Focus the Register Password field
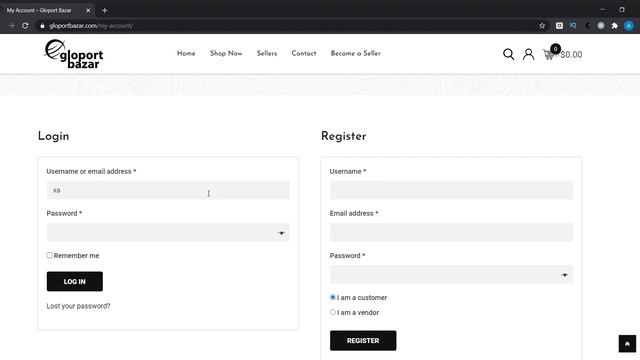640x360 pixels. 451,274
